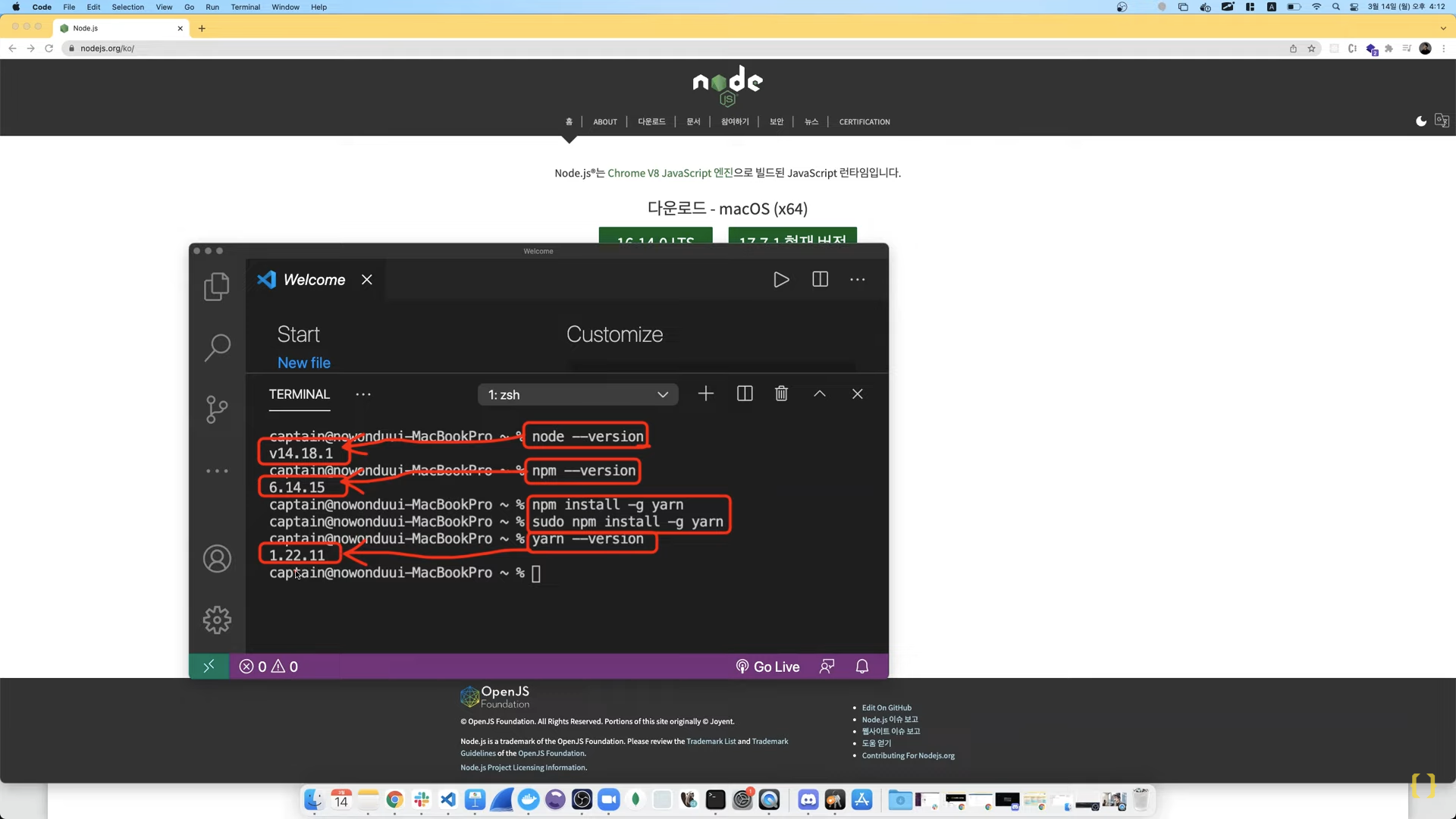Open the language selector on Node.js site
Screen dimensions: 1456x819
[x=1442, y=121]
